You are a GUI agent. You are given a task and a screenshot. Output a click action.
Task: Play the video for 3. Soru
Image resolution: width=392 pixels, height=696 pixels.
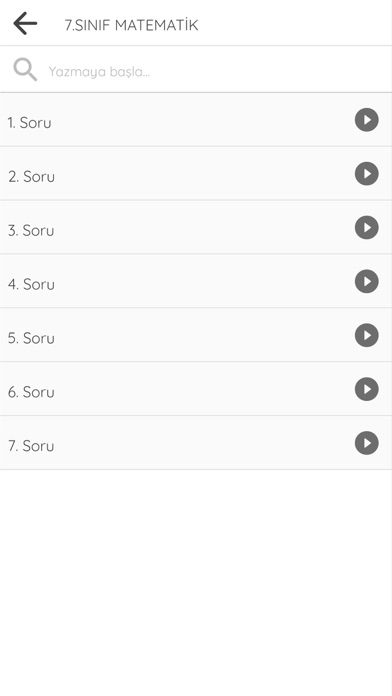coord(366,228)
